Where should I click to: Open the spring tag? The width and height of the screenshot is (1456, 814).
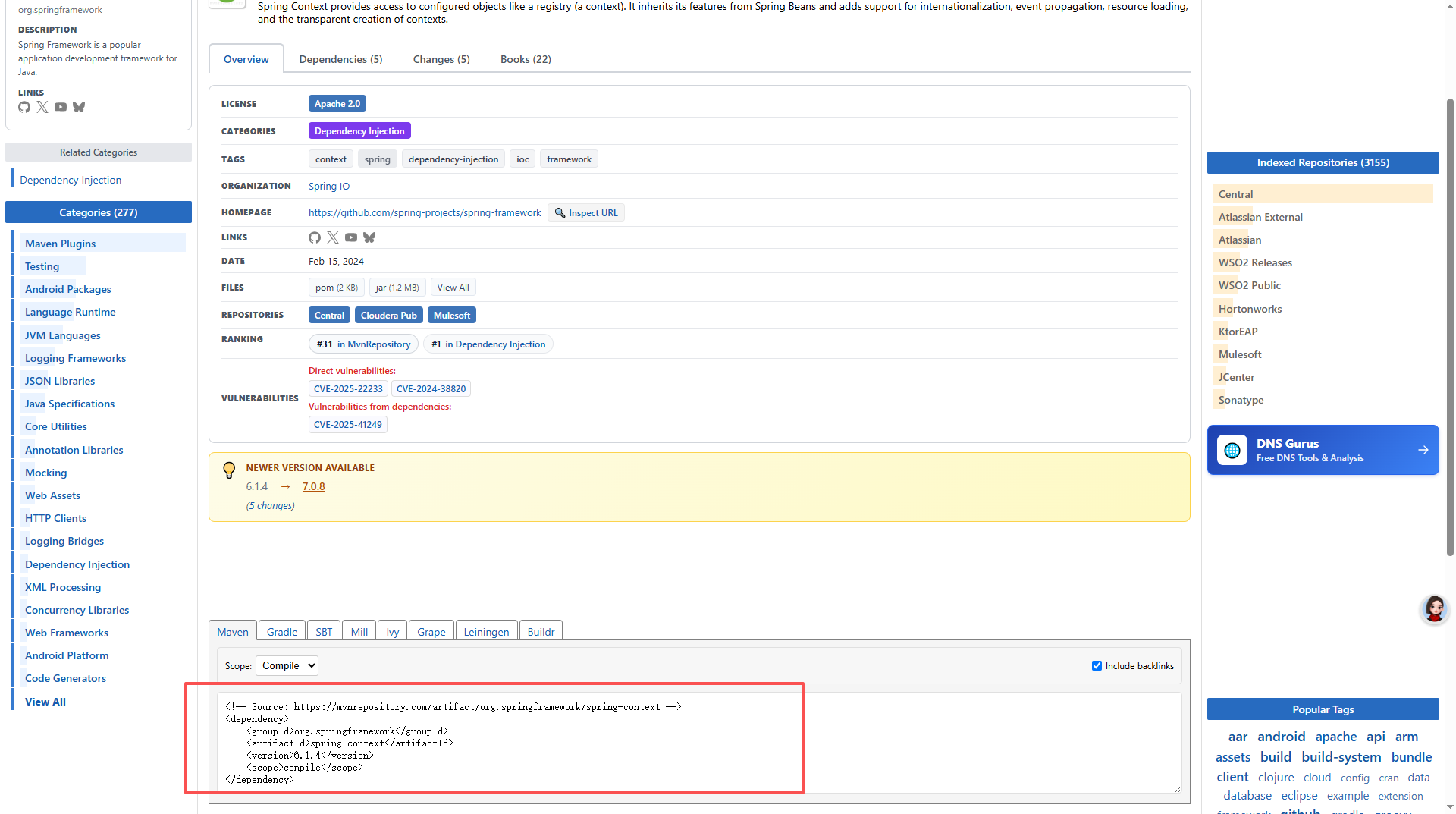pos(377,159)
